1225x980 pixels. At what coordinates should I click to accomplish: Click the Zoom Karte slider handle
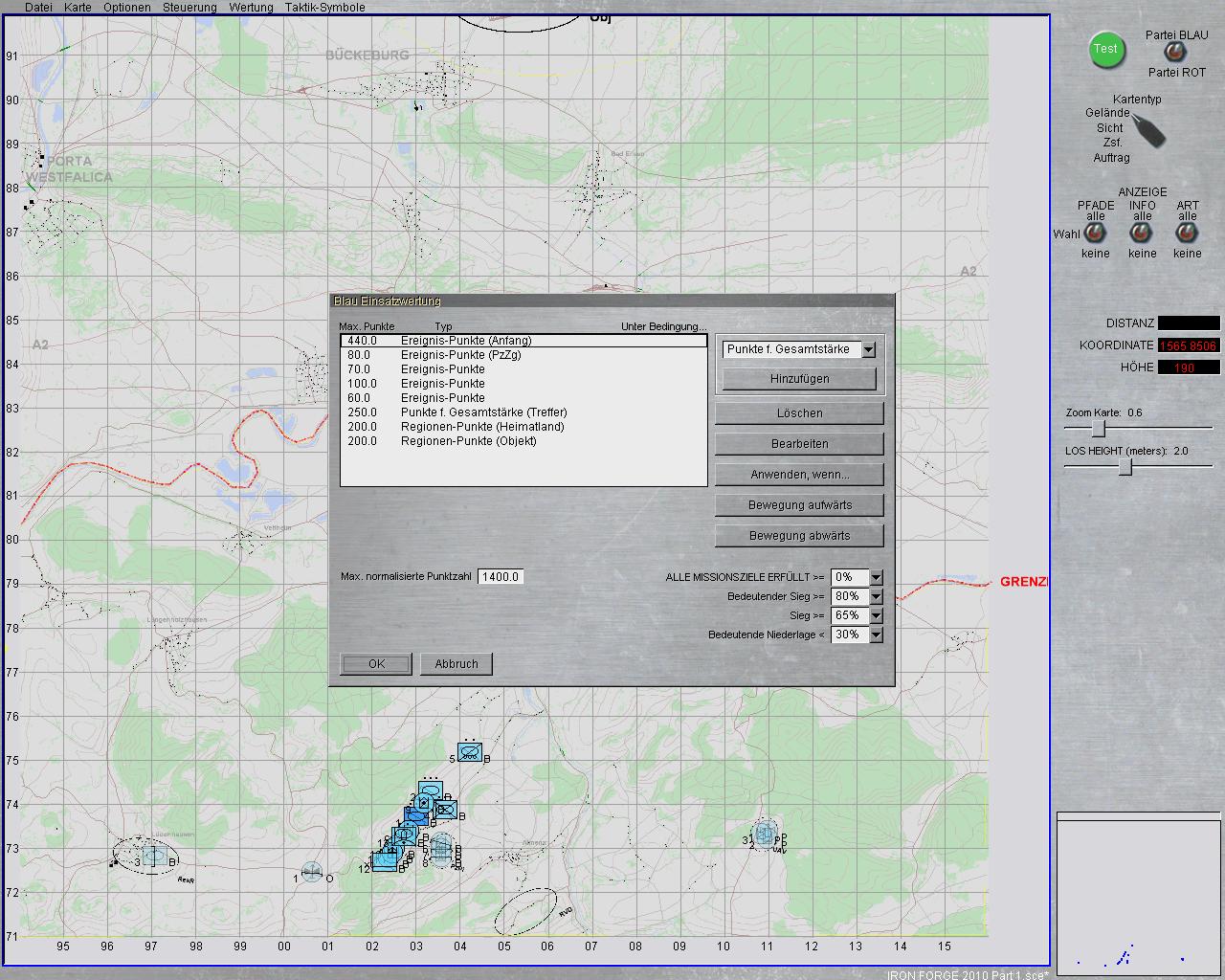[x=1099, y=429]
